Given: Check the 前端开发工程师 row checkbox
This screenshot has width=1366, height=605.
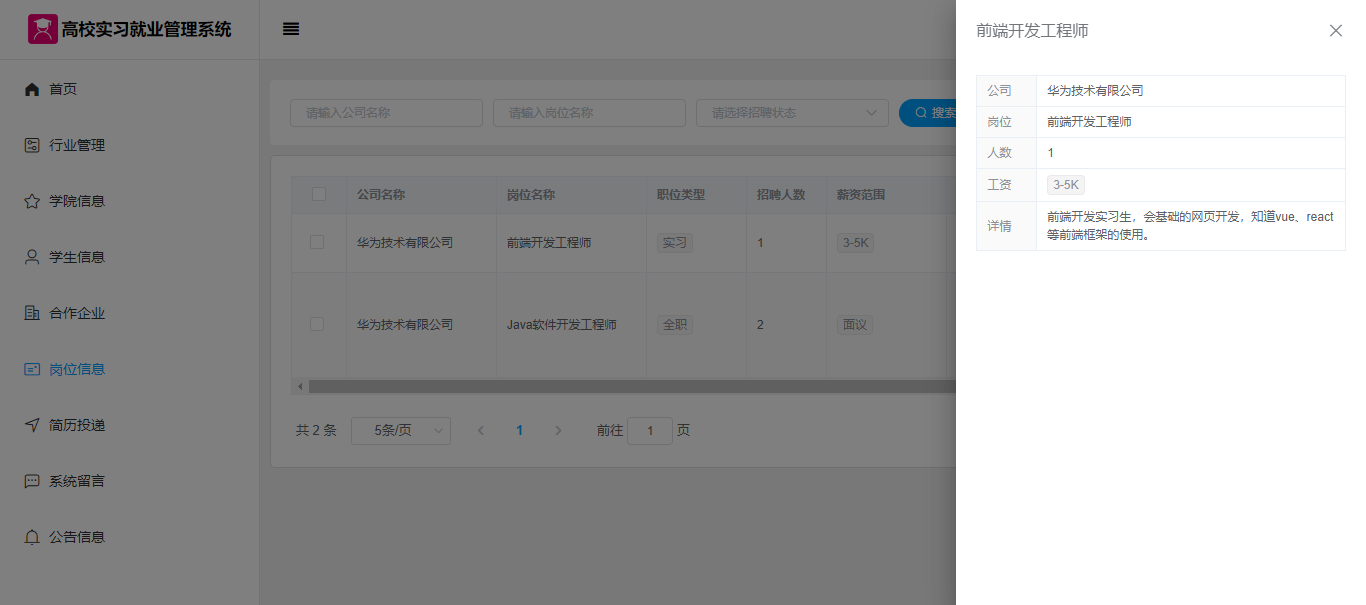Looking at the screenshot, I should pyautogui.click(x=317, y=242).
